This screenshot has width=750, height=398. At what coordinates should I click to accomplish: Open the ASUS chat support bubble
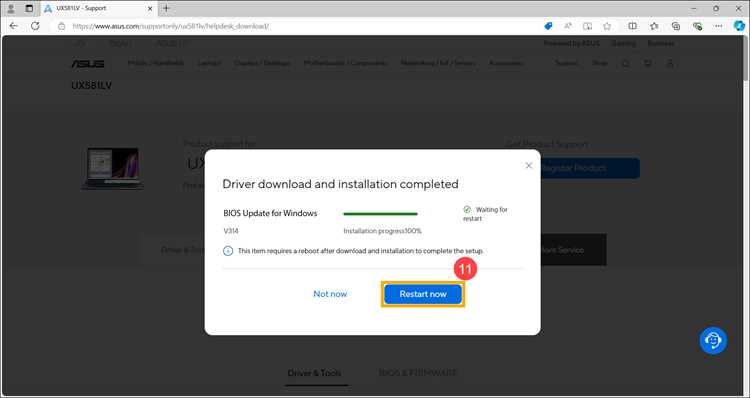713,341
